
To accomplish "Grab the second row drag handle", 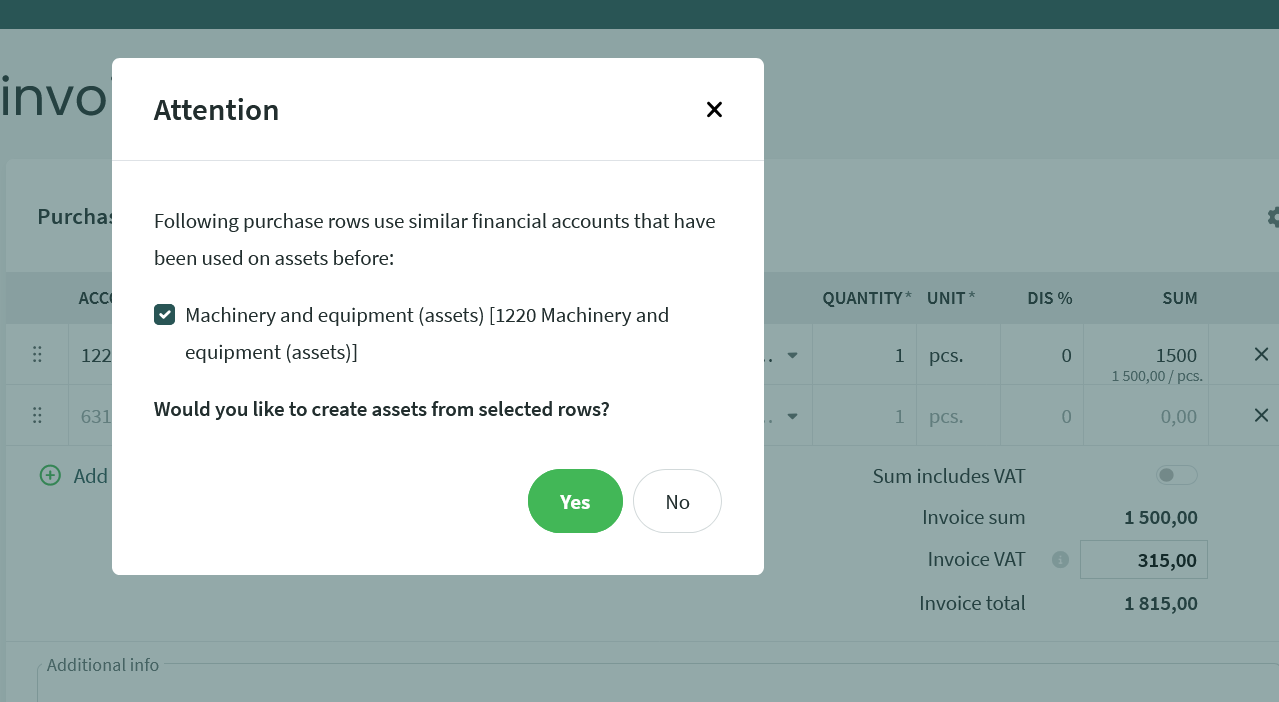I will point(37,415).
